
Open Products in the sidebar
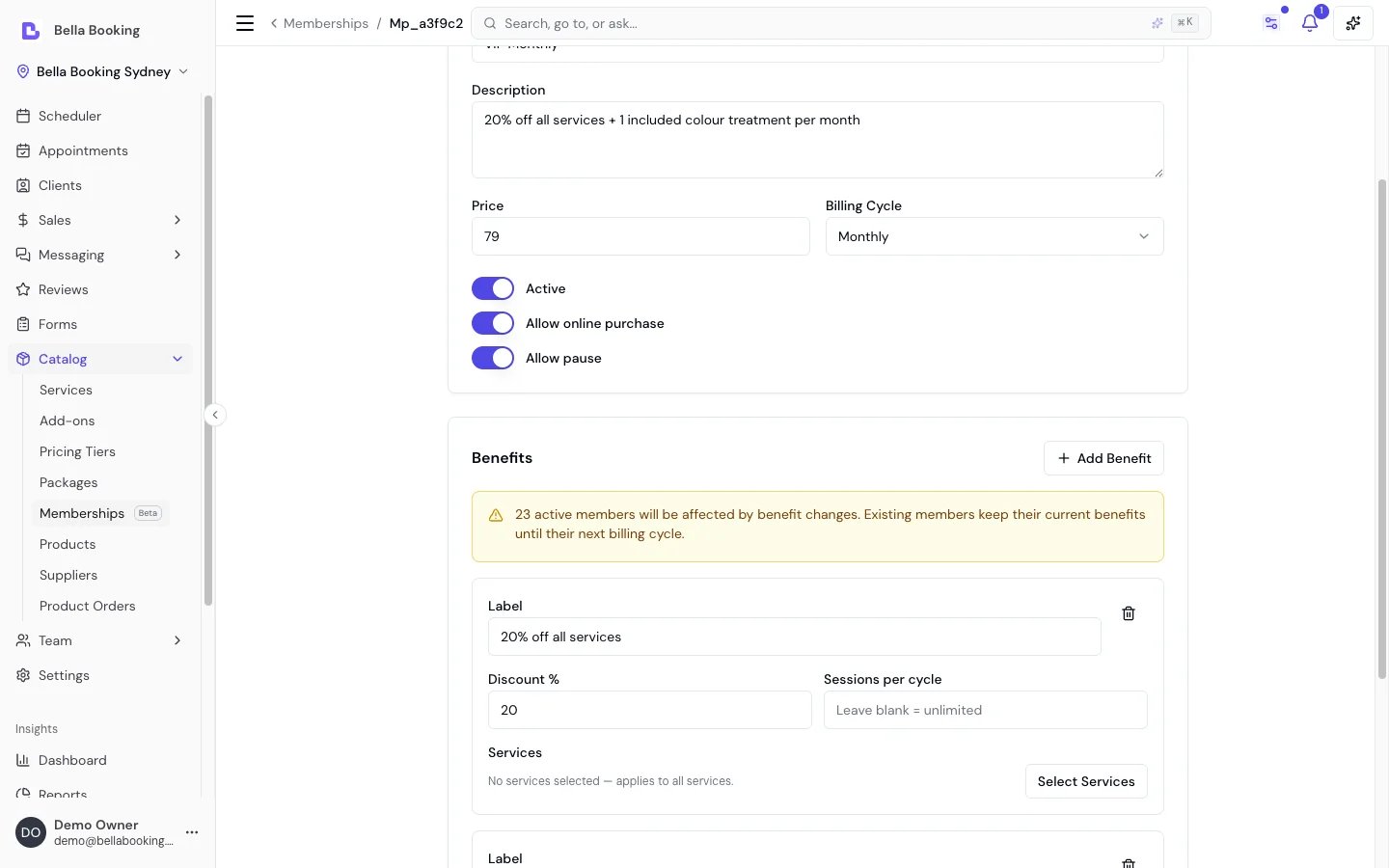point(68,544)
